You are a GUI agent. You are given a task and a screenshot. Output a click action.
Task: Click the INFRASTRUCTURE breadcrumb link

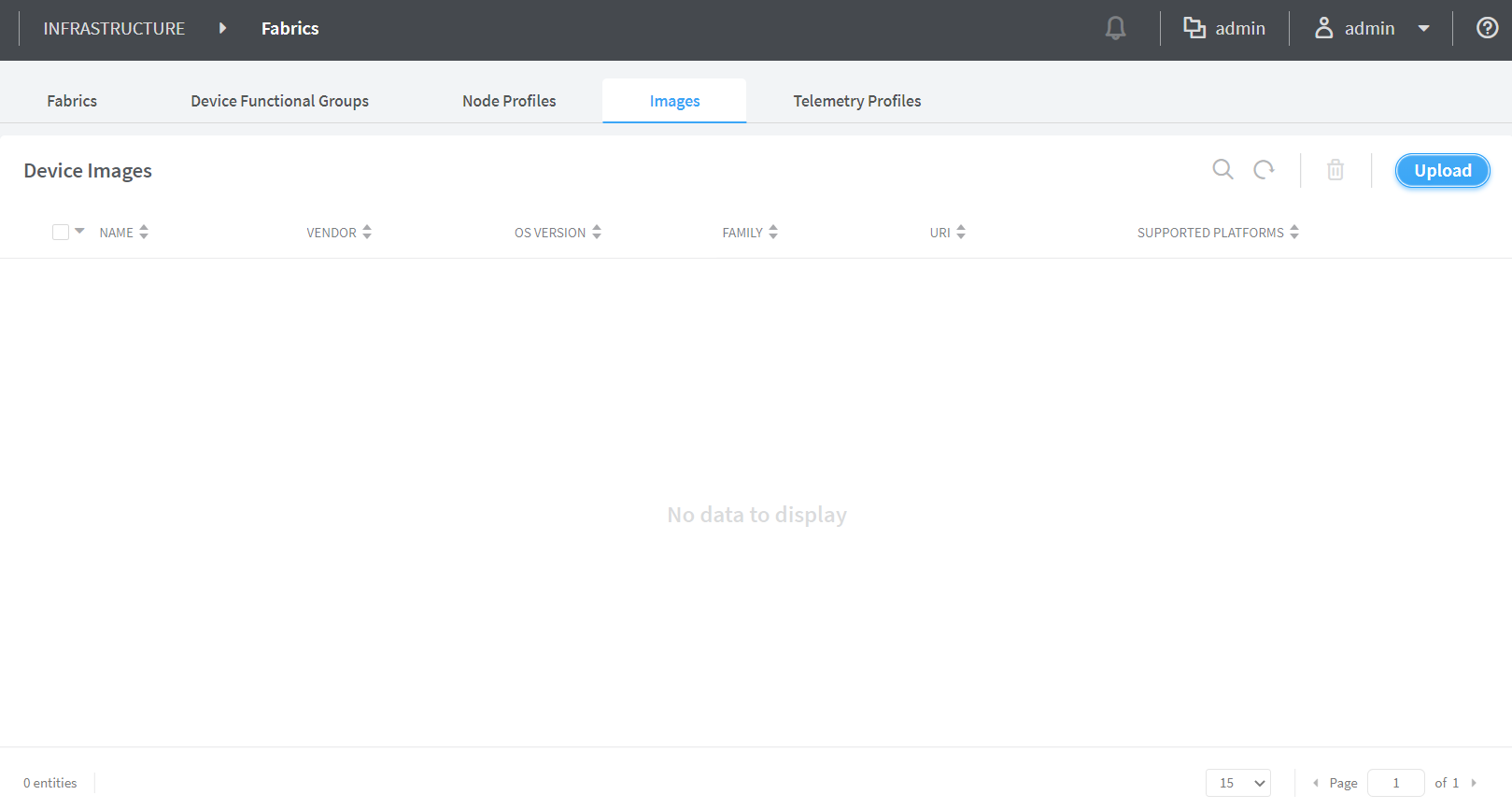[x=114, y=29]
